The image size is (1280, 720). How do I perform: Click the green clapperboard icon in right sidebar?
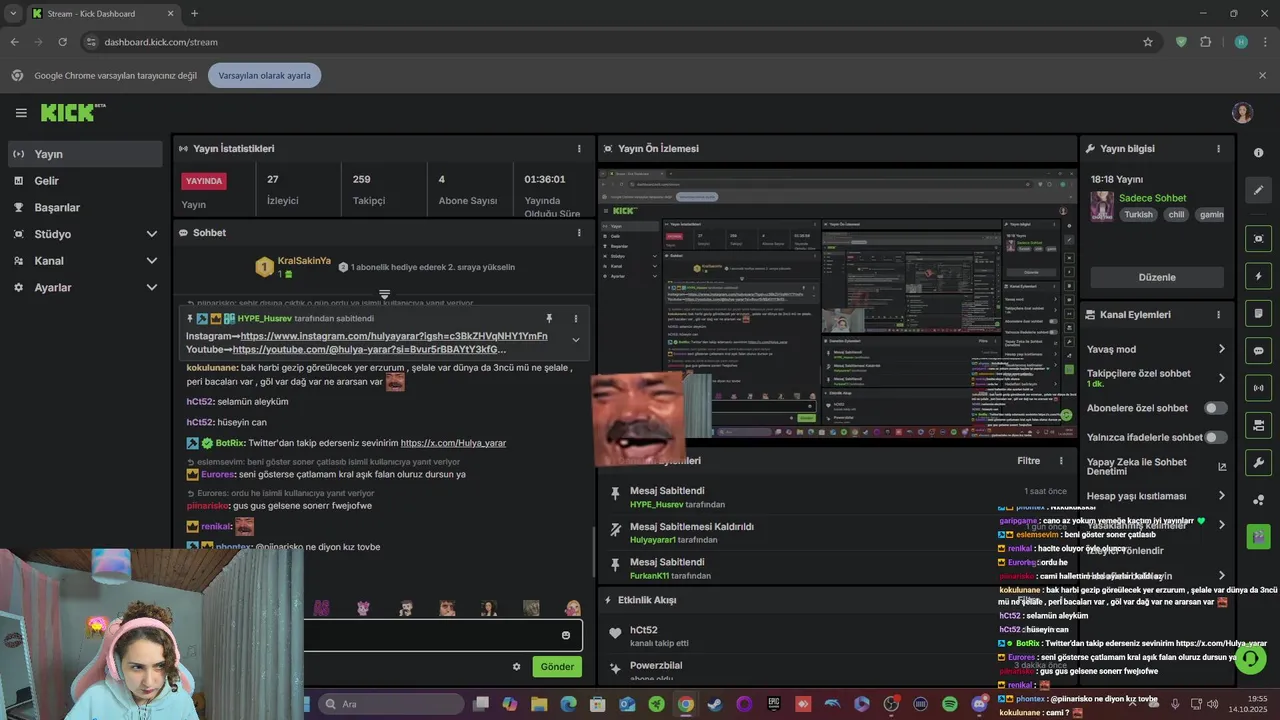1258,536
